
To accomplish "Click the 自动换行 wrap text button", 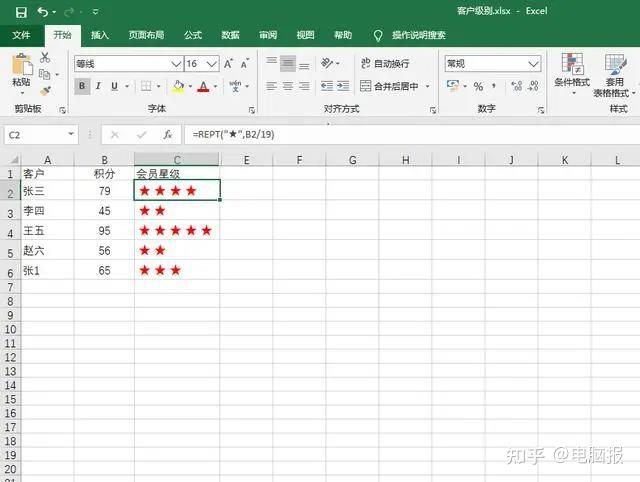I will [x=385, y=64].
